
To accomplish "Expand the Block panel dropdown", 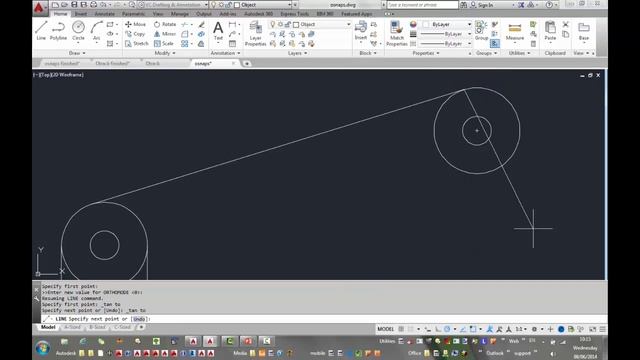I will pos(368,53).
